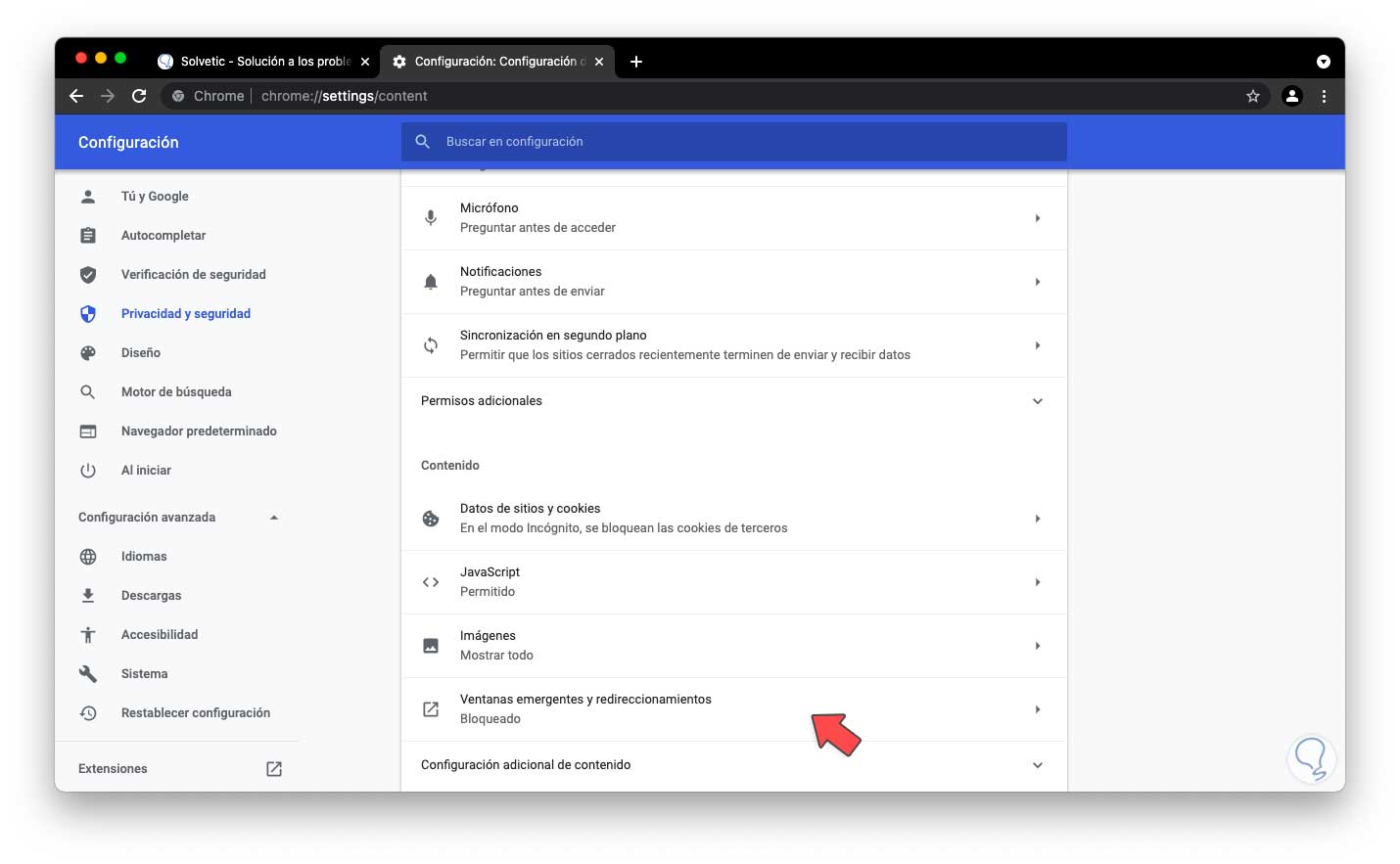
Task: Click the search magnifier icon in settings
Action: 423,142
